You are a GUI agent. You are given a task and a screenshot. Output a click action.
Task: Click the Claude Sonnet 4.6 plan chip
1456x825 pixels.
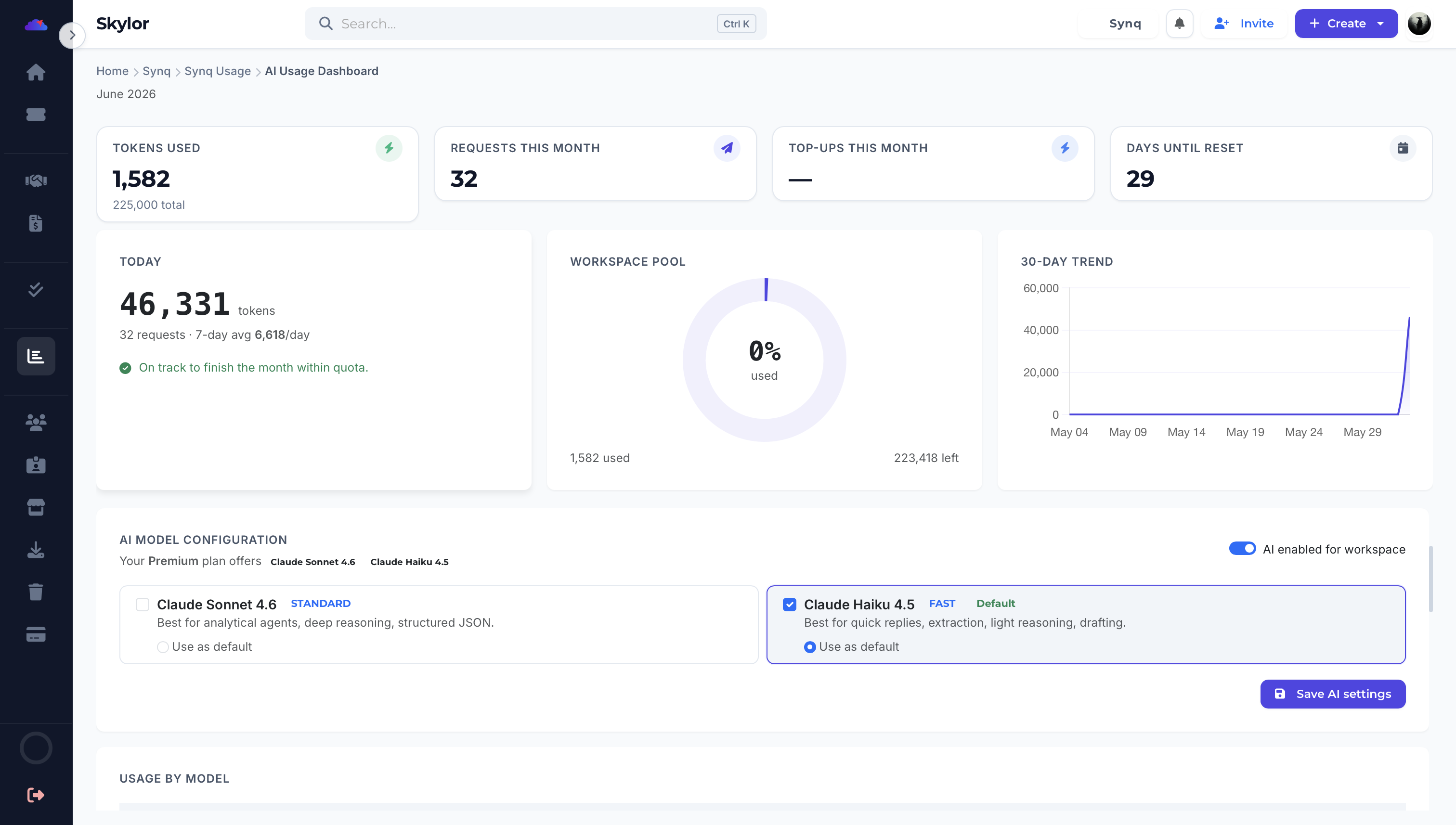click(313, 562)
